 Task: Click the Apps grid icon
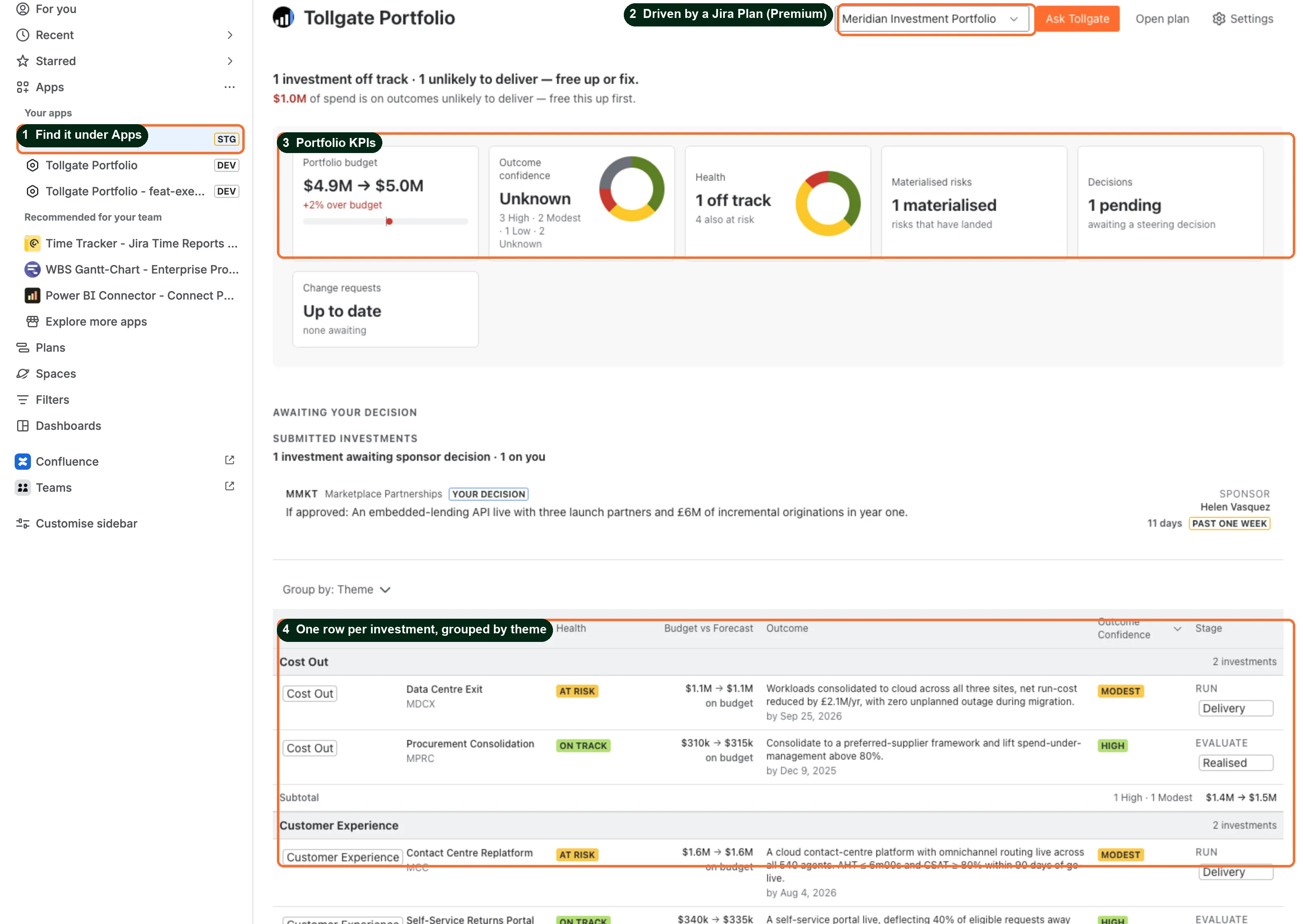tap(23, 87)
